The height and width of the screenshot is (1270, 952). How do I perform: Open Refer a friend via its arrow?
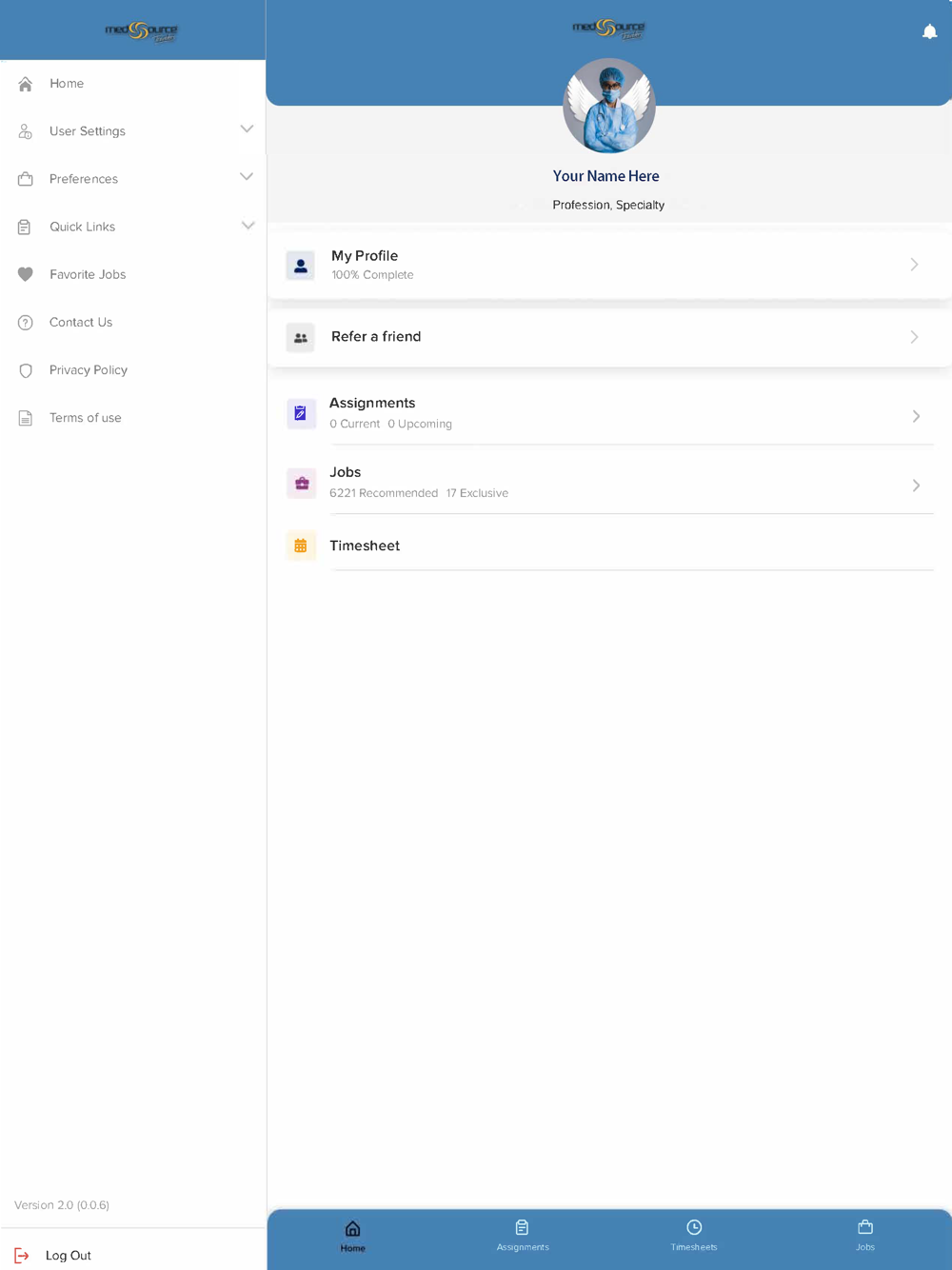pos(914,337)
